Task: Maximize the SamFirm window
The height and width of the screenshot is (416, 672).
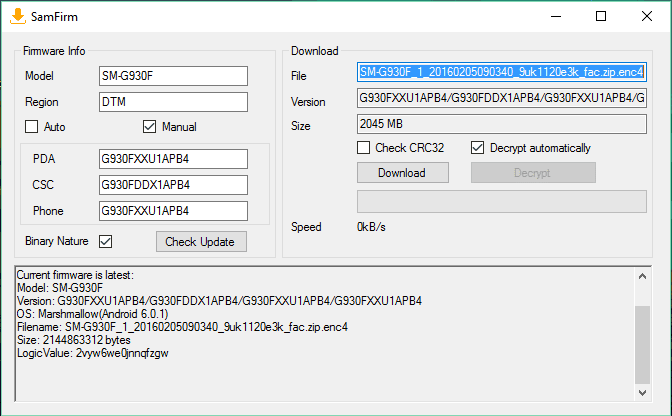Action: coord(601,16)
